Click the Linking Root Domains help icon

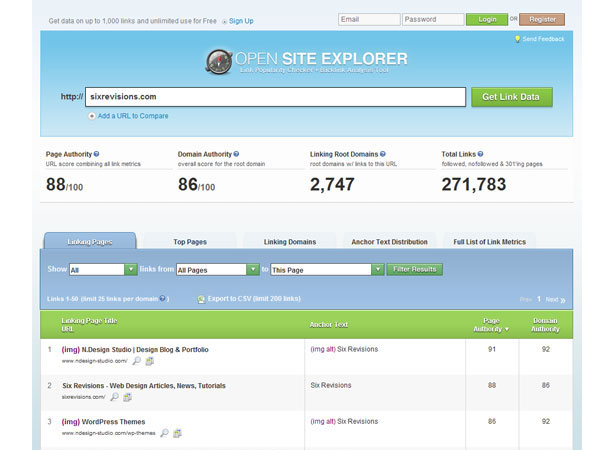[383, 154]
